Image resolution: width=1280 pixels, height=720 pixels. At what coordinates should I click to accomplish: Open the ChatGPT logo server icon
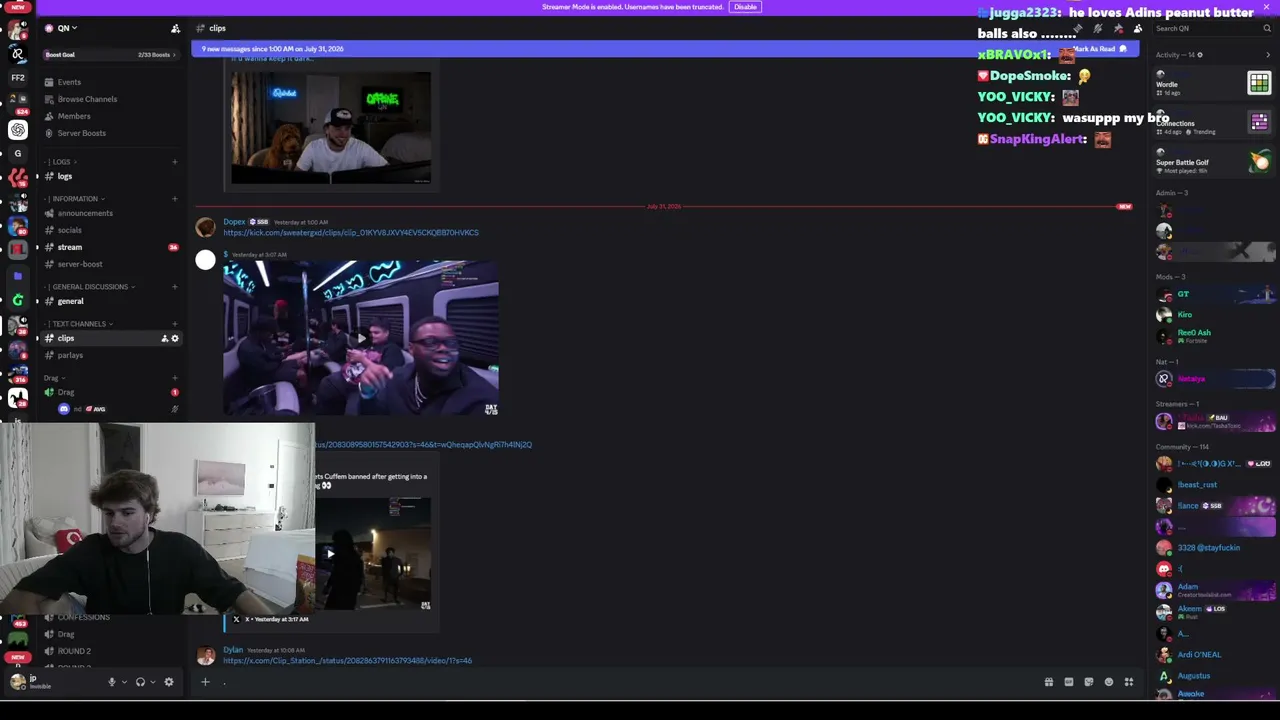point(18,129)
